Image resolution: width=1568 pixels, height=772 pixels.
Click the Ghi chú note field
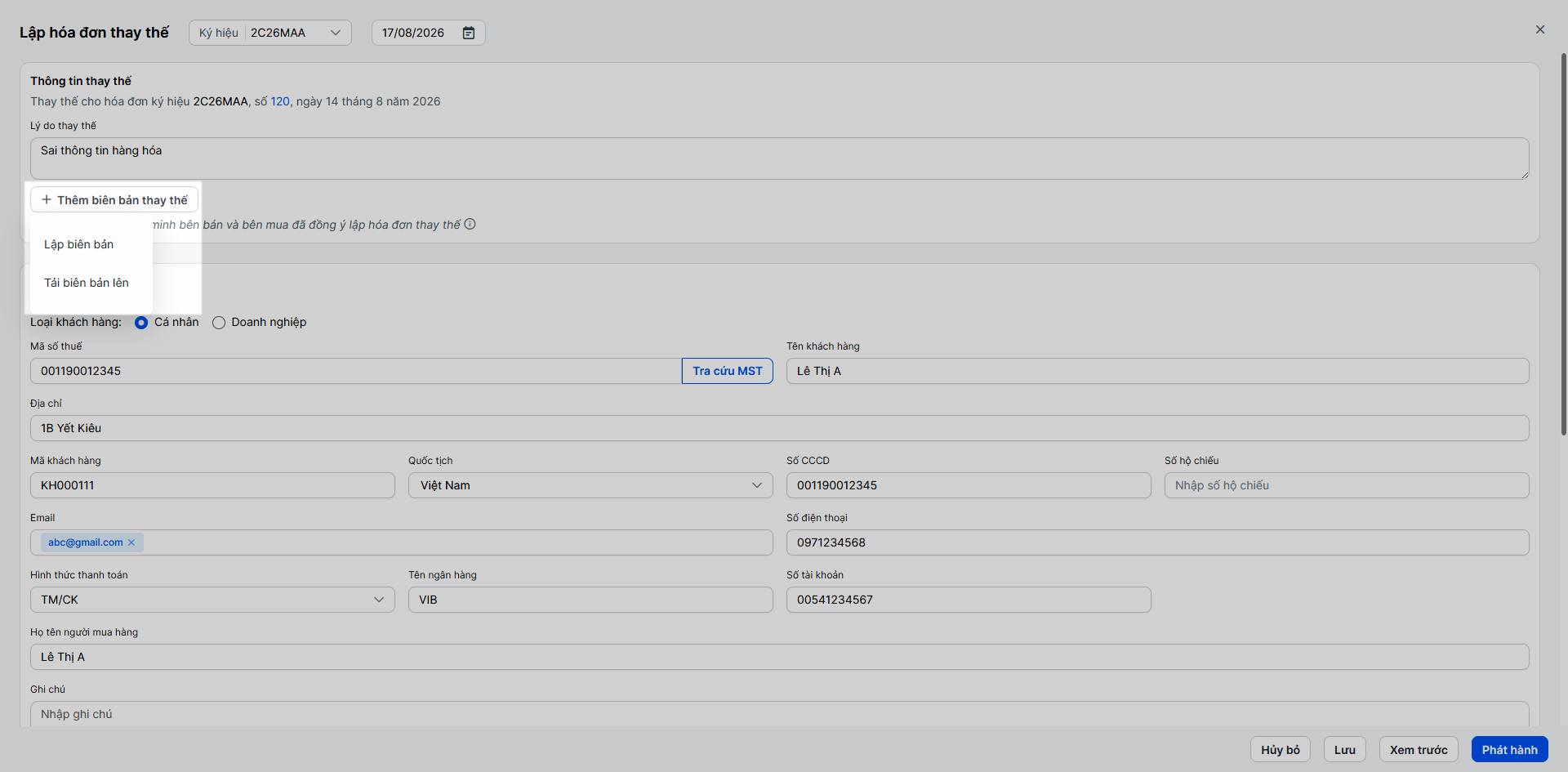click(x=780, y=714)
